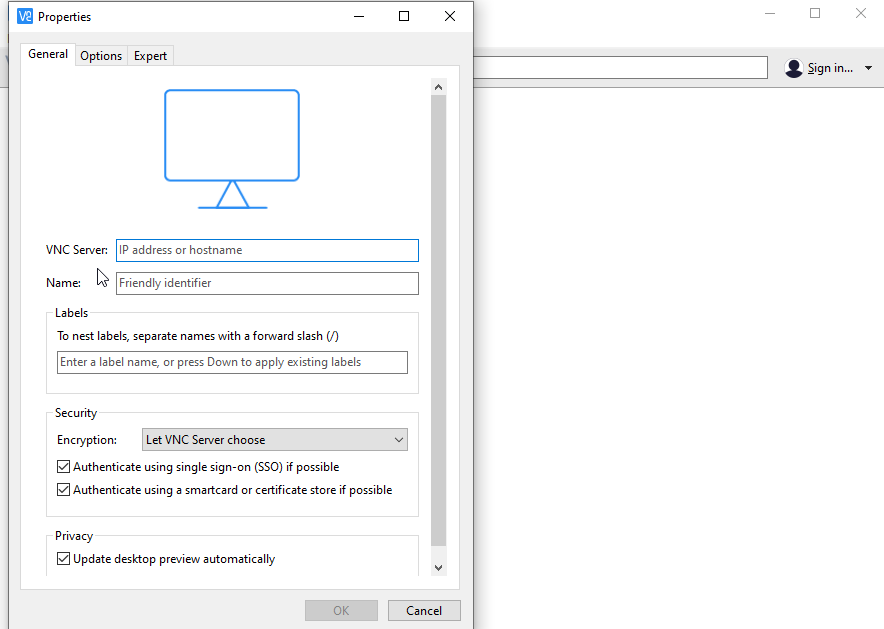884x629 pixels.
Task: Focus the VNC Server address field
Action: (x=267, y=250)
